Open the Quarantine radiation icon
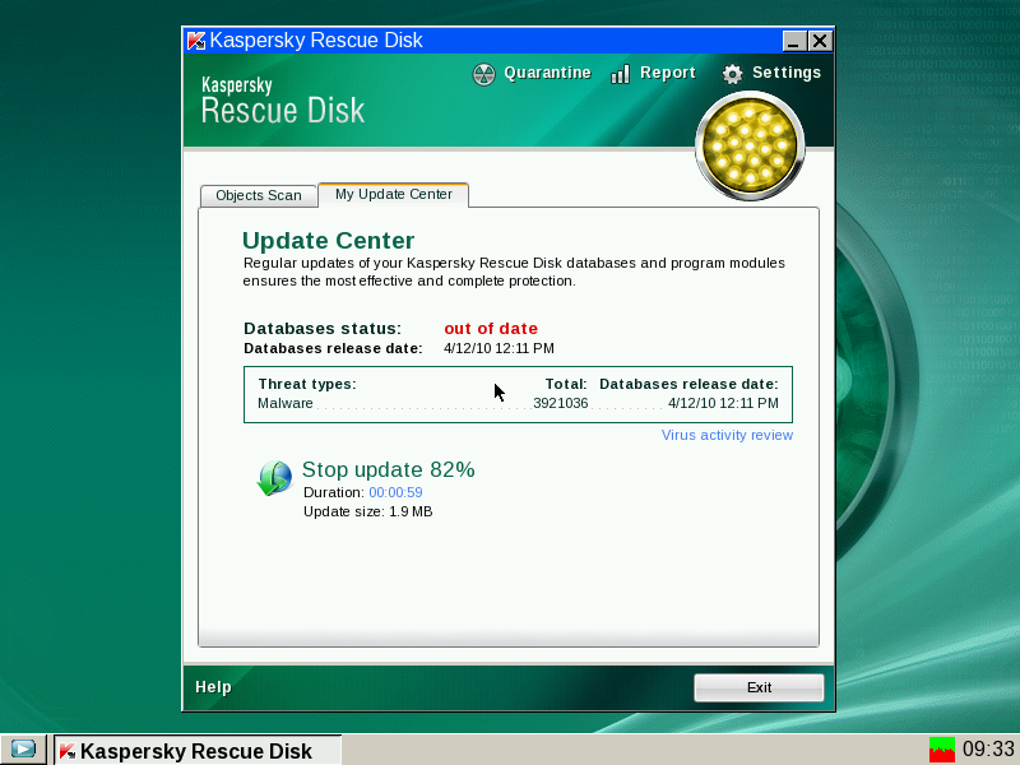 click(x=483, y=74)
